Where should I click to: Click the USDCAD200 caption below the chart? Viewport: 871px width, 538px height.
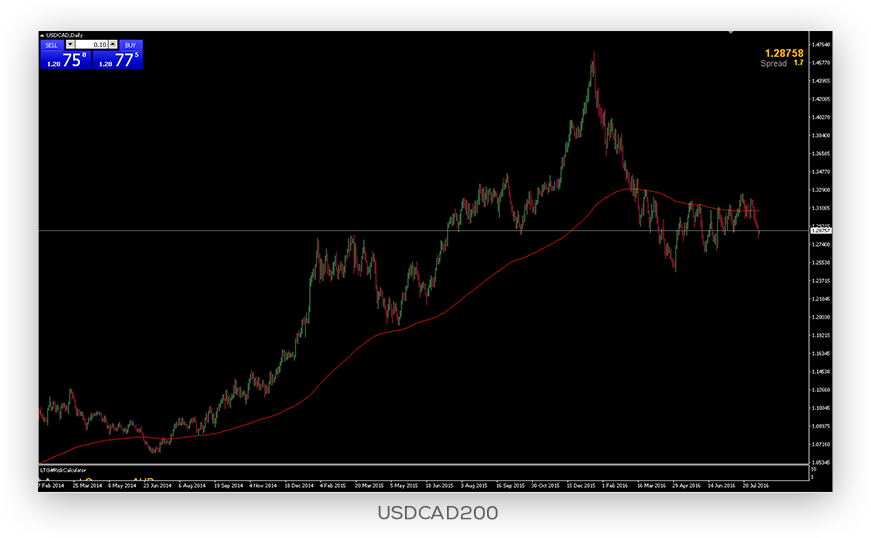[x=436, y=513]
